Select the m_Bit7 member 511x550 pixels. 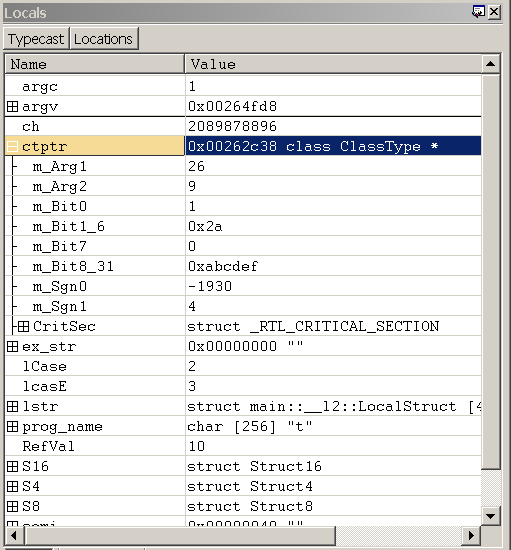pyautogui.click(x=60, y=247)
